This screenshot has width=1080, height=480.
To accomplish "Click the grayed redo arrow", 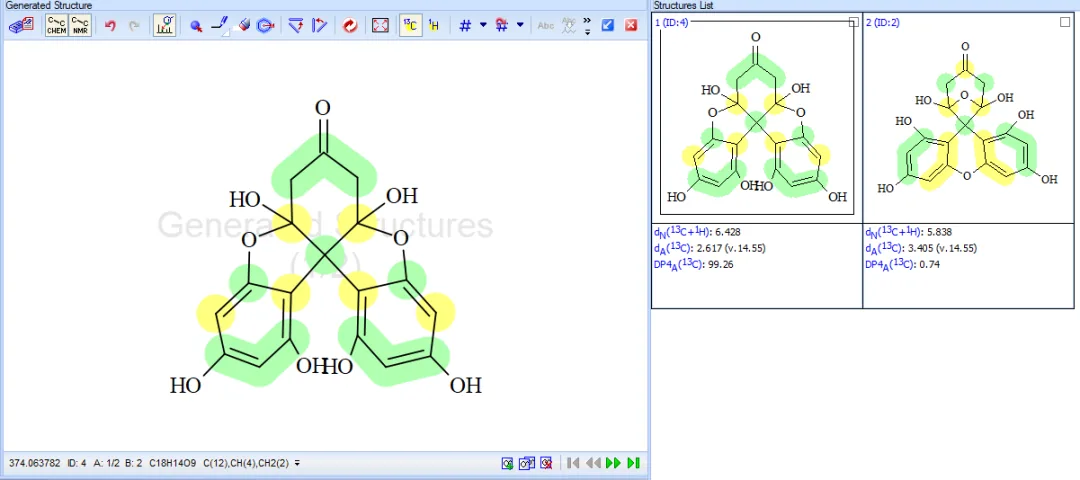I will click(134, 25).
